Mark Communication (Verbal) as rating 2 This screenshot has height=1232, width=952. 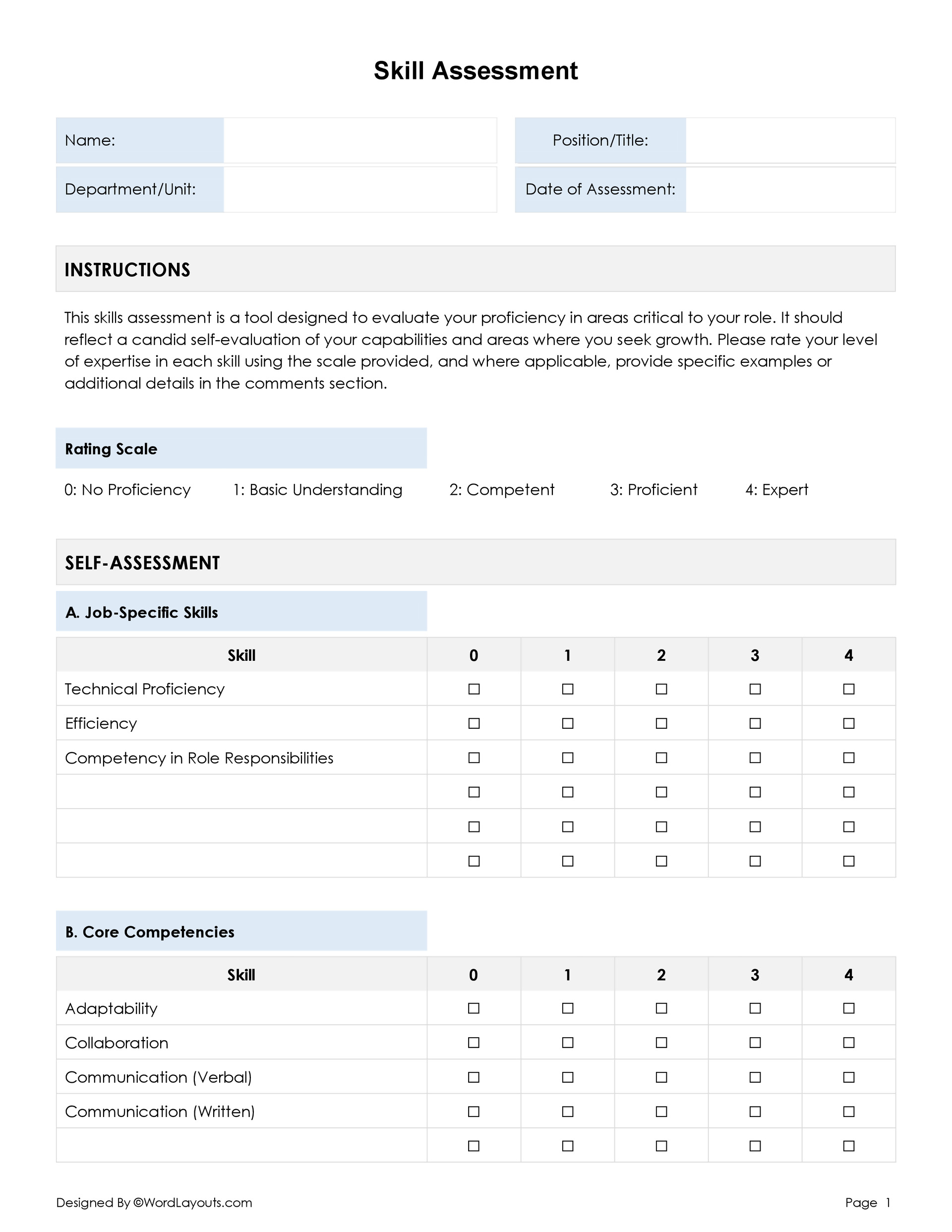661,1077
